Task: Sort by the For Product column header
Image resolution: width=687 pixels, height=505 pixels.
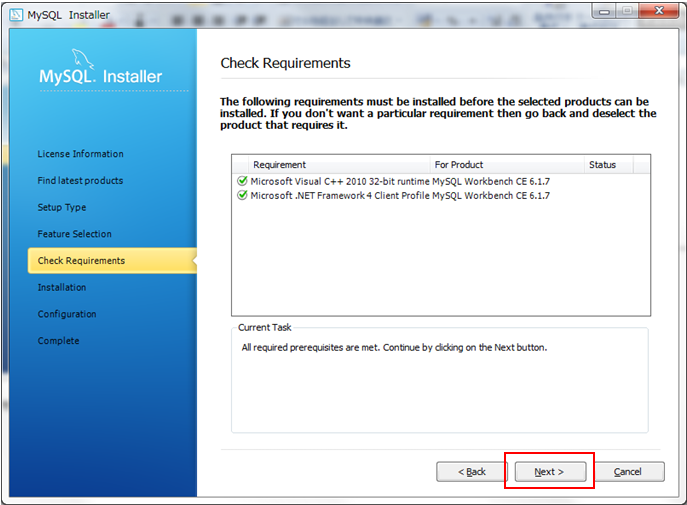Action: 507,165
